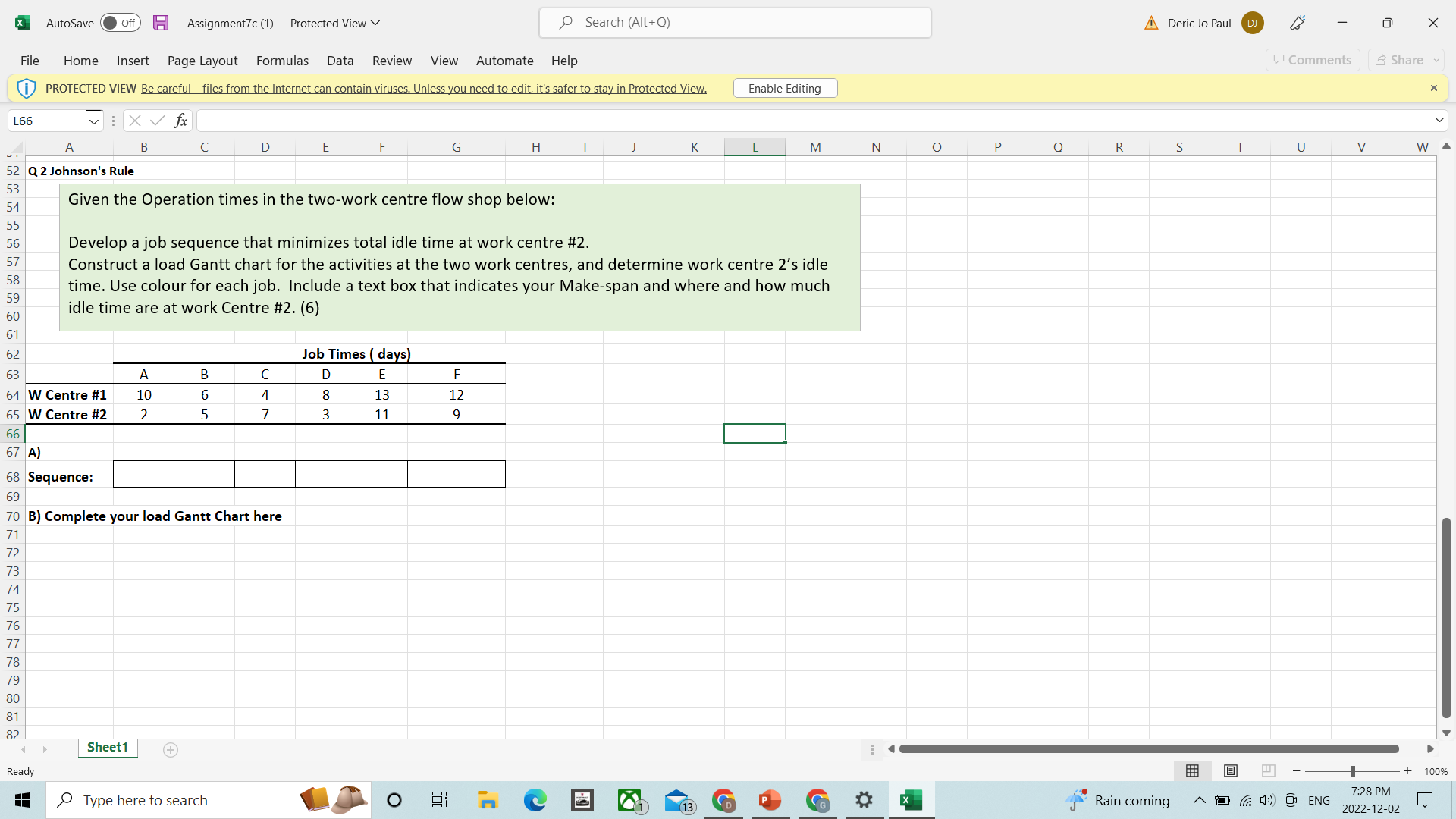Click the Excel icon in the taskbar
Viewport: 1456px width, 819px height.
pos(912,800)
